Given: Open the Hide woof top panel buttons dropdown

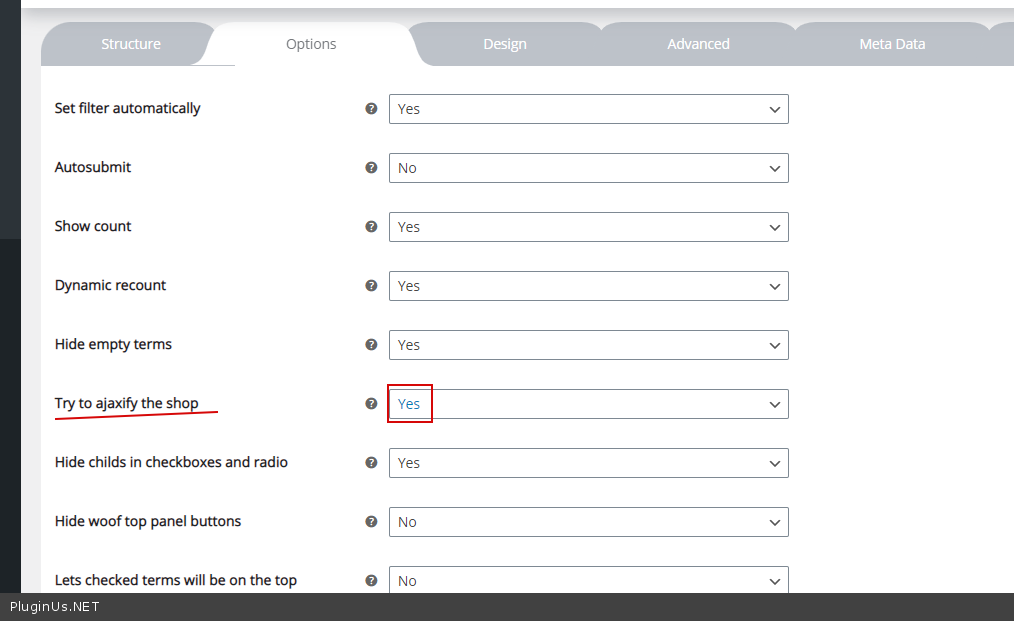Looking at the screenshot, I should (588, 522).
